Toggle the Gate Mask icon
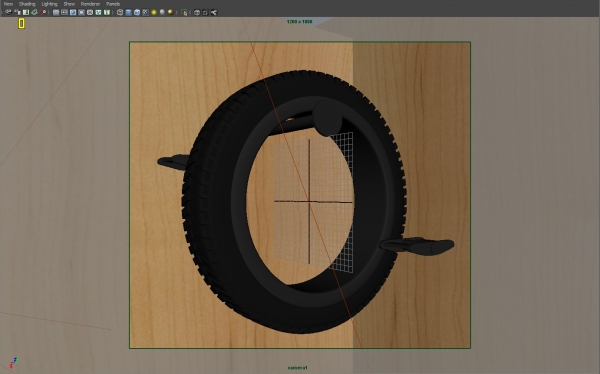Image resolution: width=600 pixels, height=374 pixels. 82,12
